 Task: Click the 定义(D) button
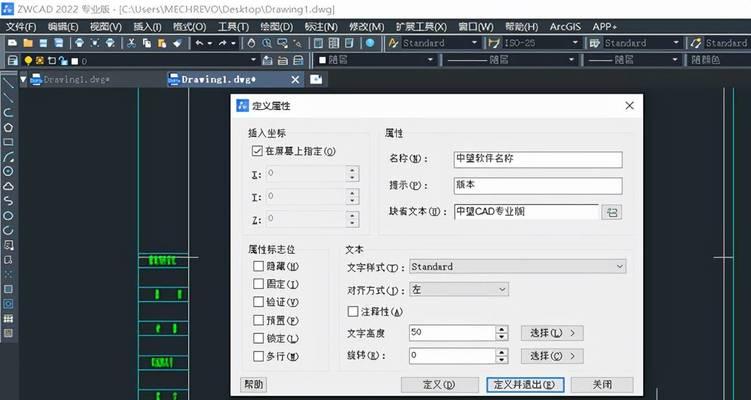click(440, 385)
